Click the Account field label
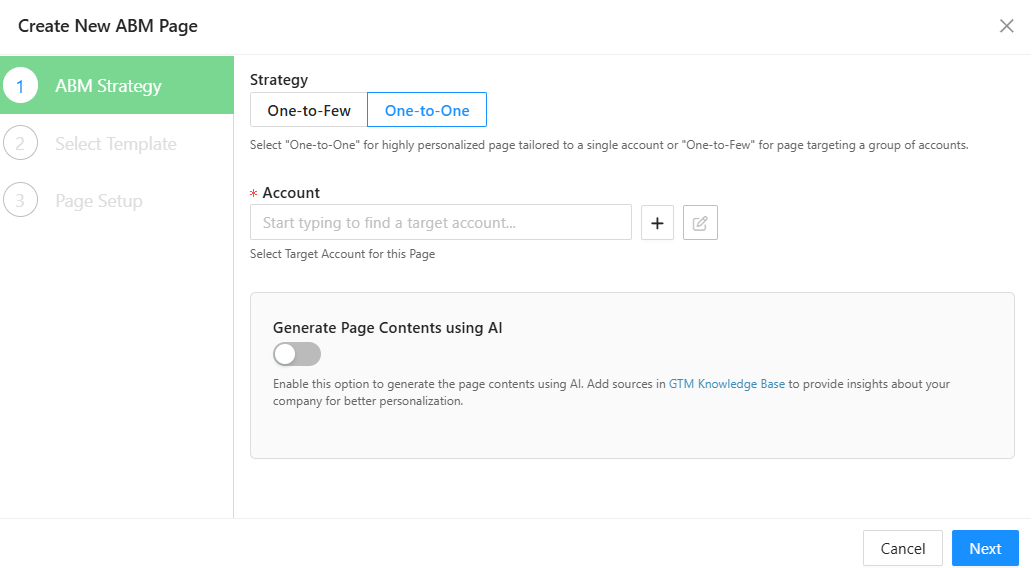Viewport: 1036px width, 568px height. (291, 193)
